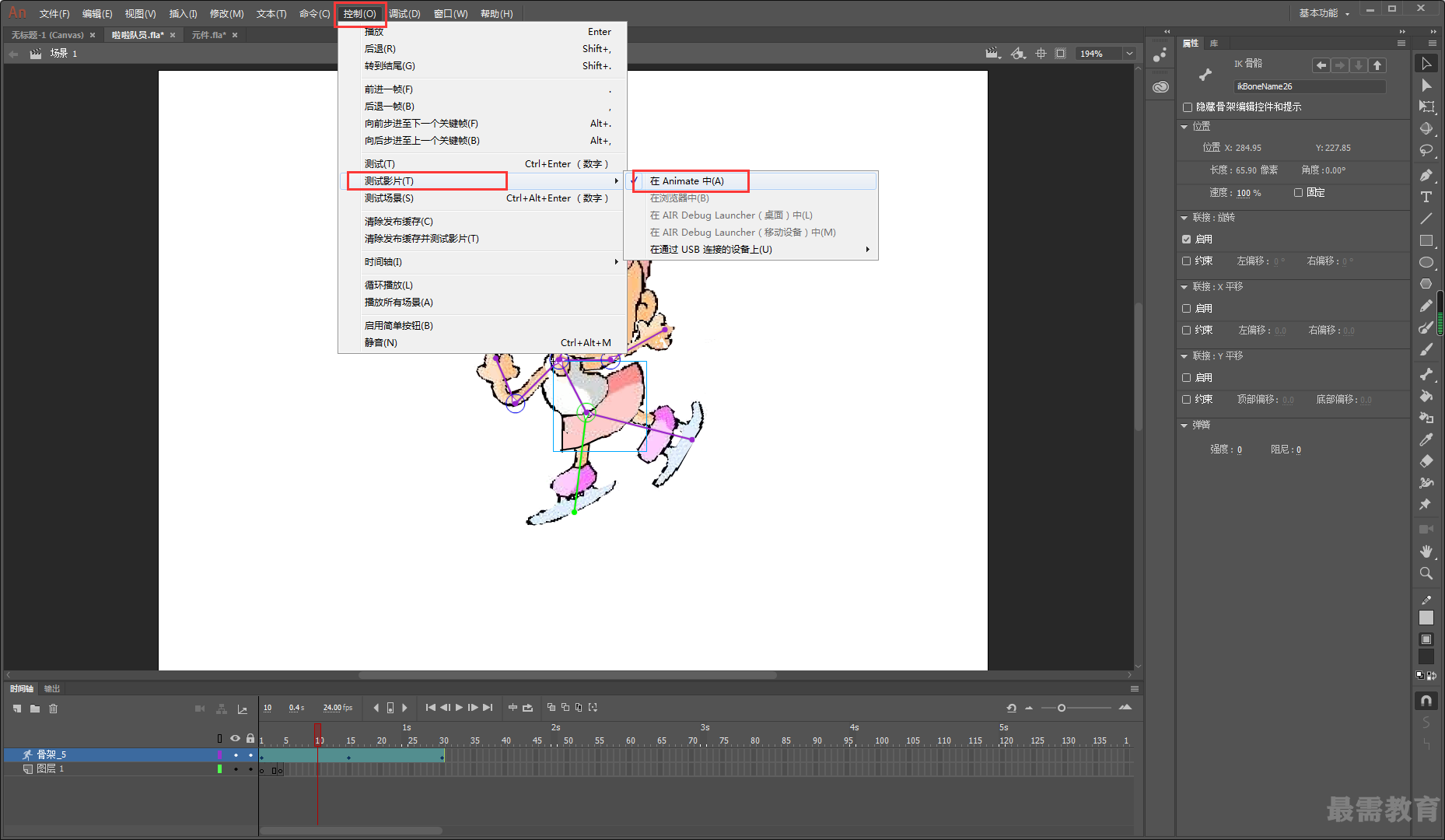Screen dimensions: 1445x840
Task: Click the Stroke color swatch
Action: (x=1426, y=618)
